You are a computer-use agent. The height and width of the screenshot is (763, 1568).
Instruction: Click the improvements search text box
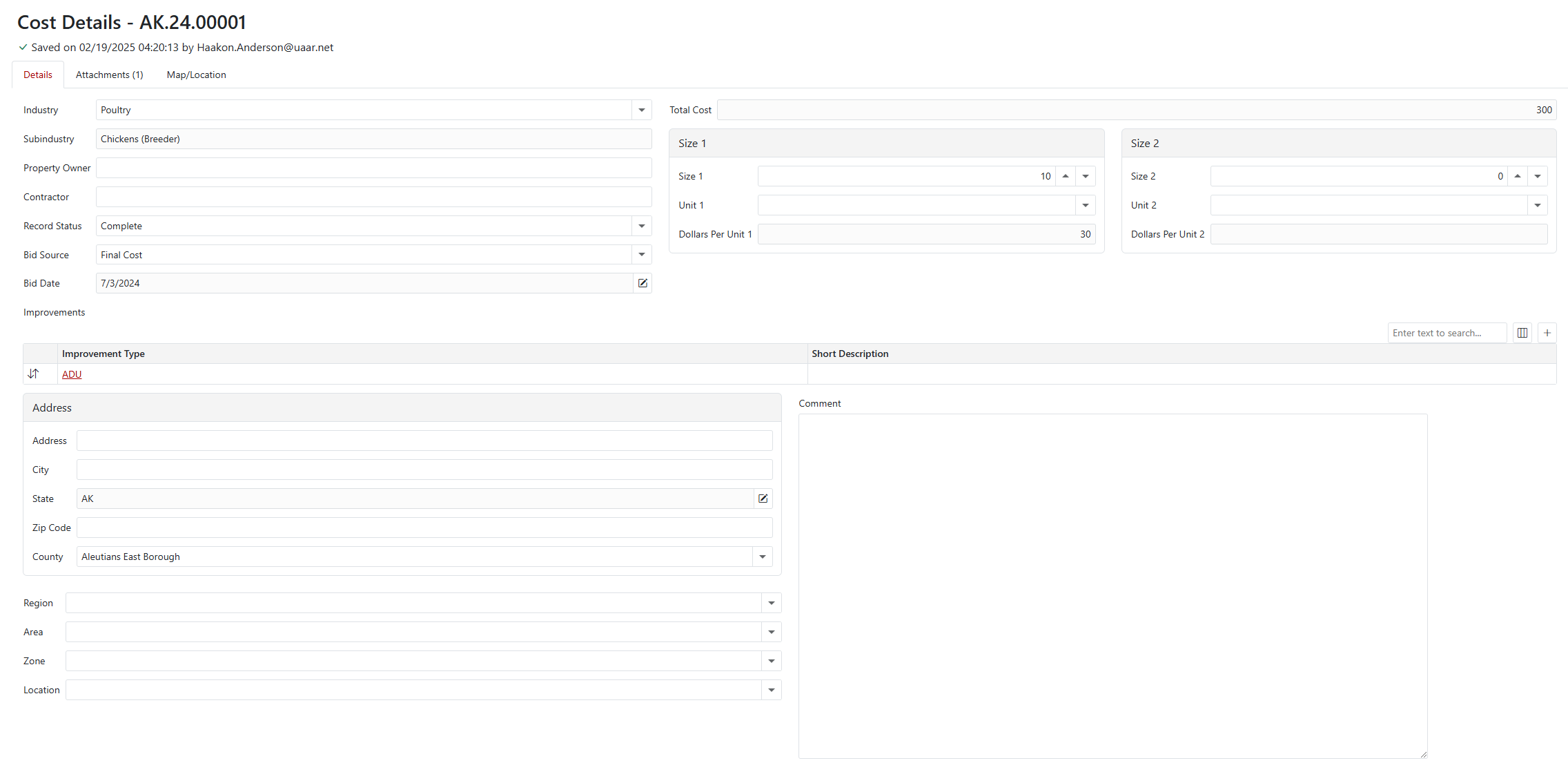[1446, 333]
